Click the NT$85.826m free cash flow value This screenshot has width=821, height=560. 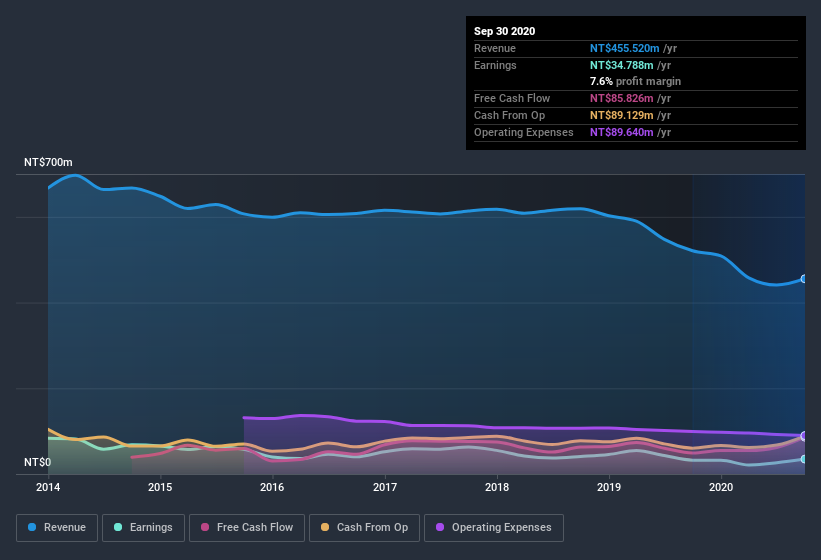[x=622, y=98]
